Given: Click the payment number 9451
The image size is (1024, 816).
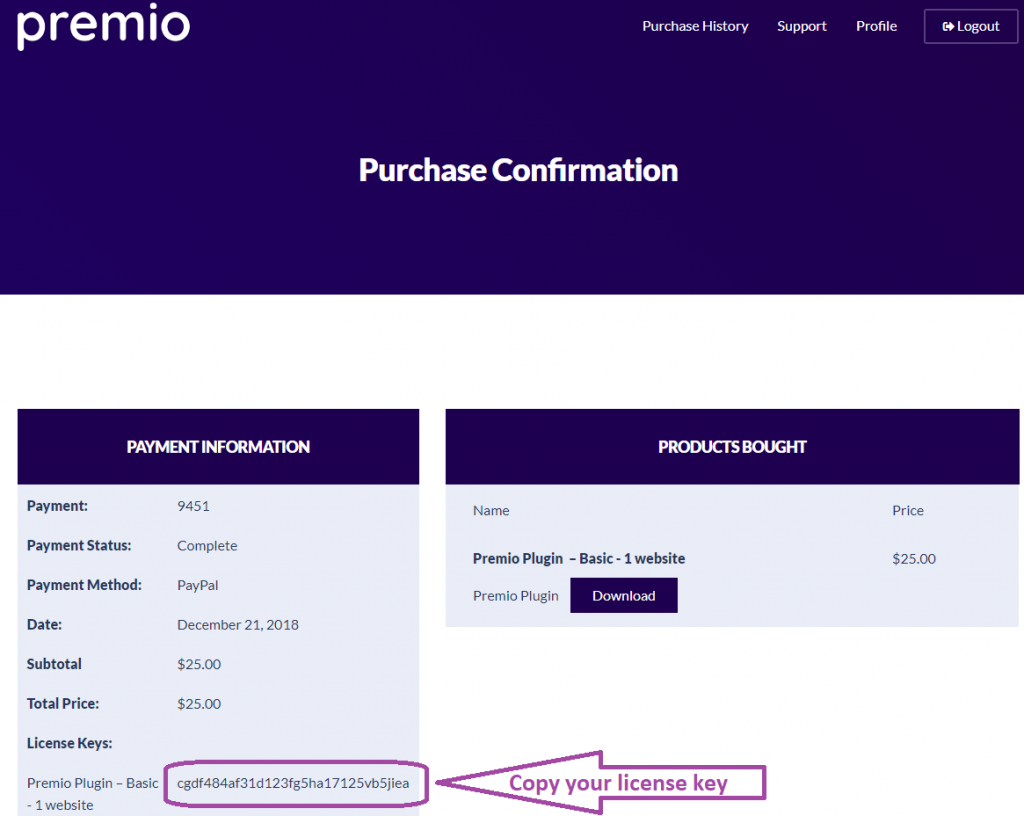Looking at the screenshot, I should pos(193,506).
